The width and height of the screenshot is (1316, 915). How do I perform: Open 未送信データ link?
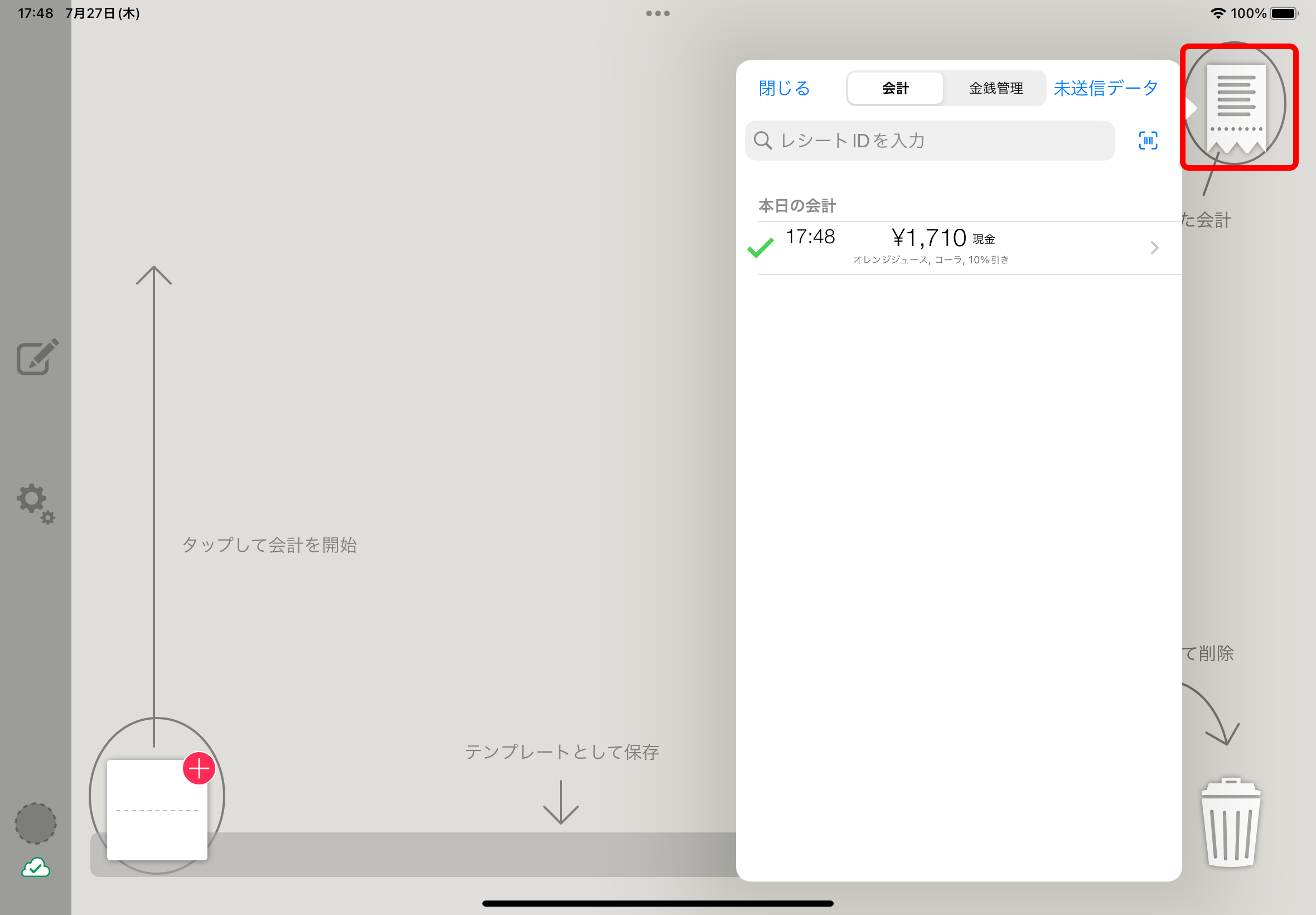1106,88
